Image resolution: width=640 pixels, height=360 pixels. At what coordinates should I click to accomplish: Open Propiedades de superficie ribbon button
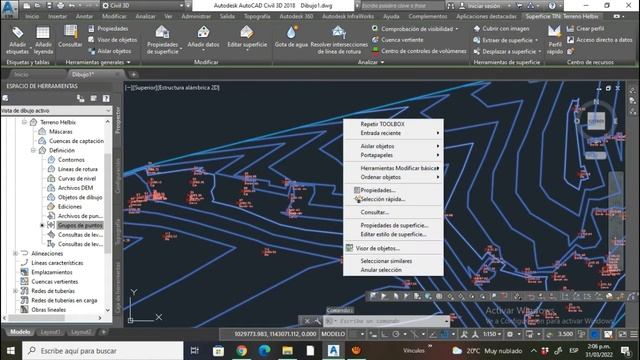[x=162, y=40]
